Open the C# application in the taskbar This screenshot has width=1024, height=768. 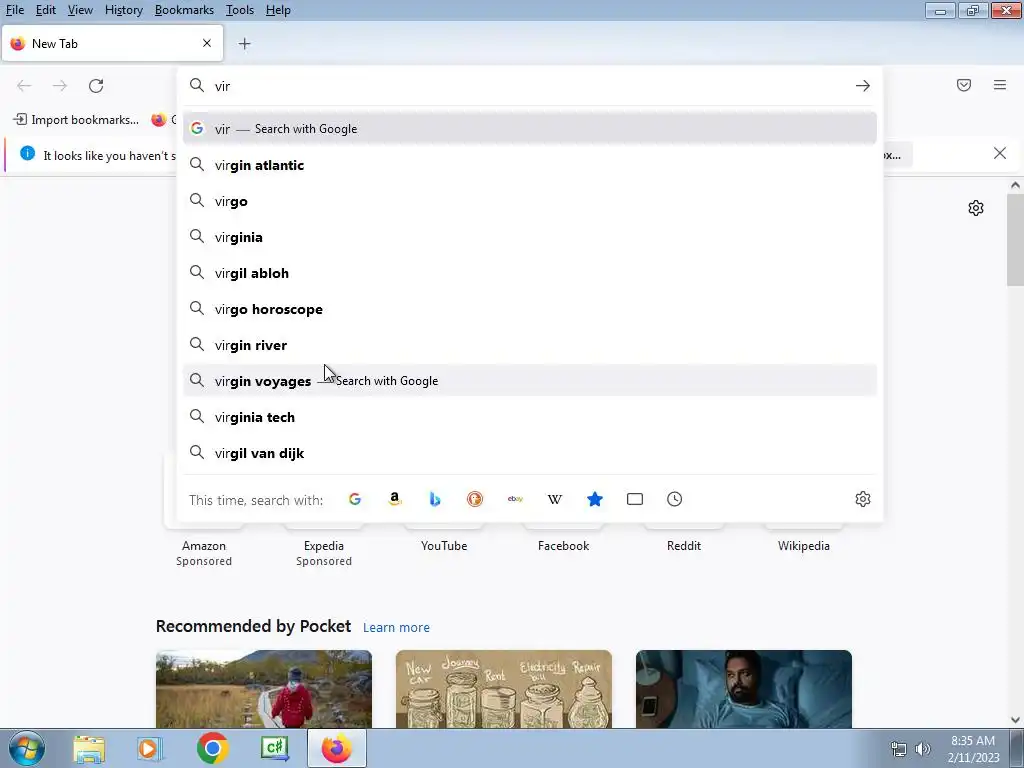coord(274,749)
